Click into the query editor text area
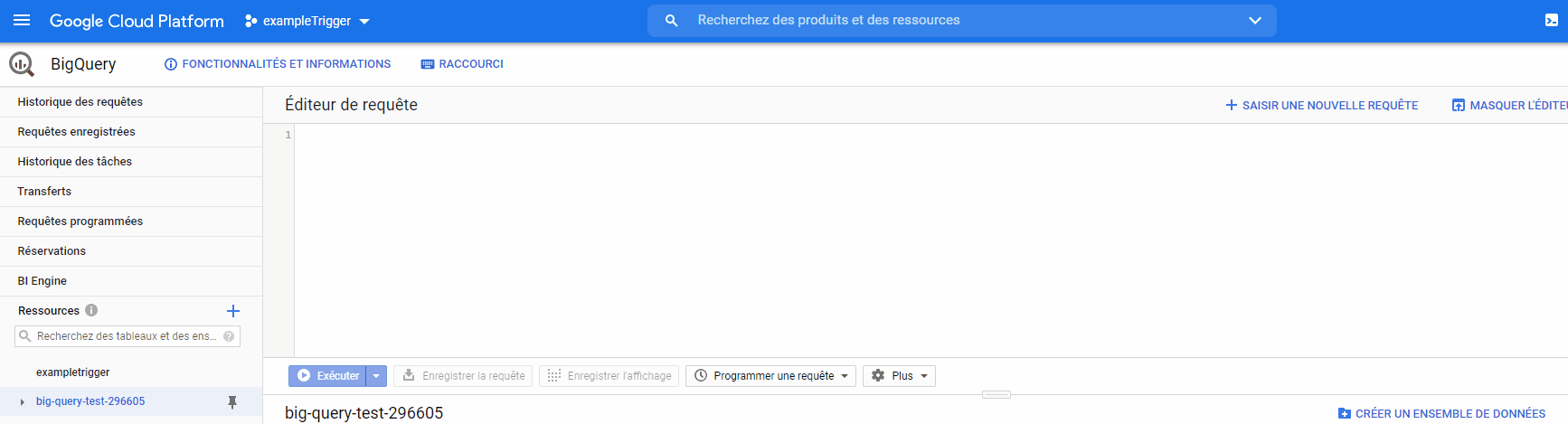Image resolution: width=1568 pixels, height=424 pixels. [931, 240]
